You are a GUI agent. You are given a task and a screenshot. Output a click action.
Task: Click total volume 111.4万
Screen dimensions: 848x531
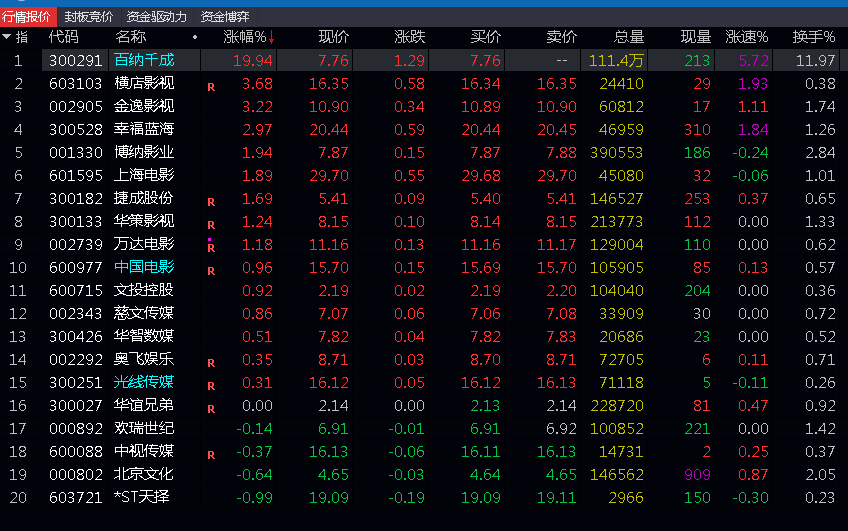click(616, 61)
